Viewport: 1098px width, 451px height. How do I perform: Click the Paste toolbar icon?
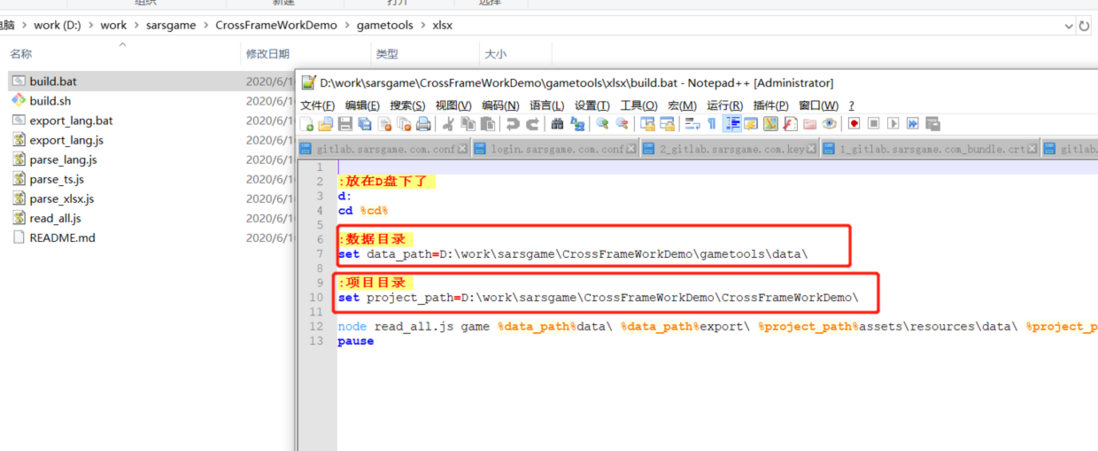click(x=487, y=124)
